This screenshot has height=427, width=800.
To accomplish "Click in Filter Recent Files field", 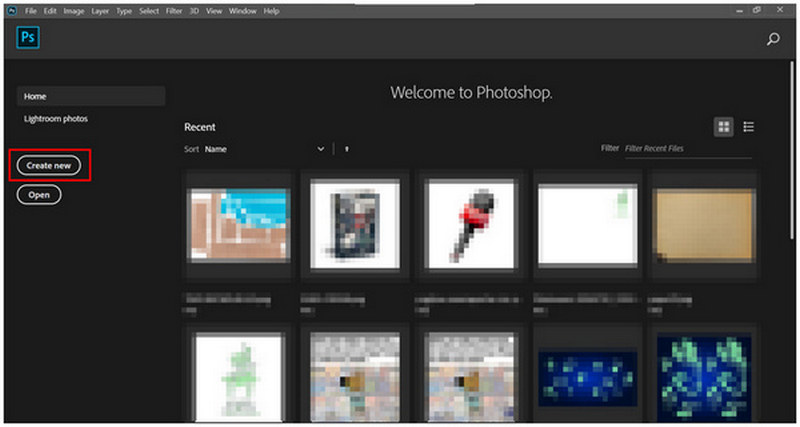I will tap(687, 149).
